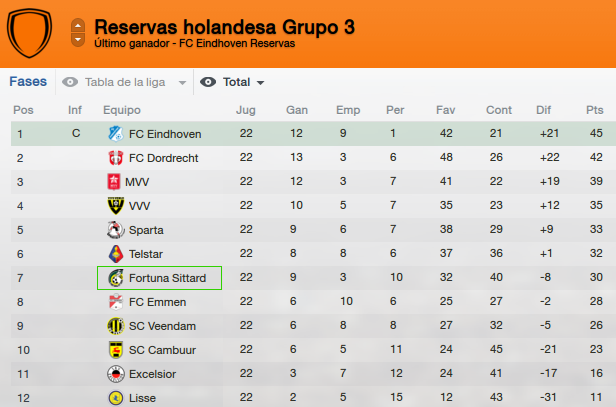Sort table by the Gan column header

tap(297, 110)
